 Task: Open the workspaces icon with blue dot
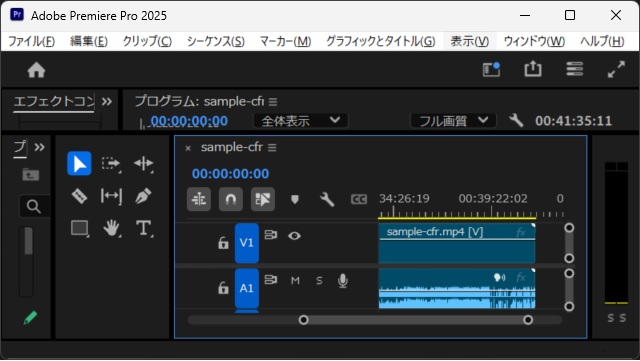(x=491, y=69)
